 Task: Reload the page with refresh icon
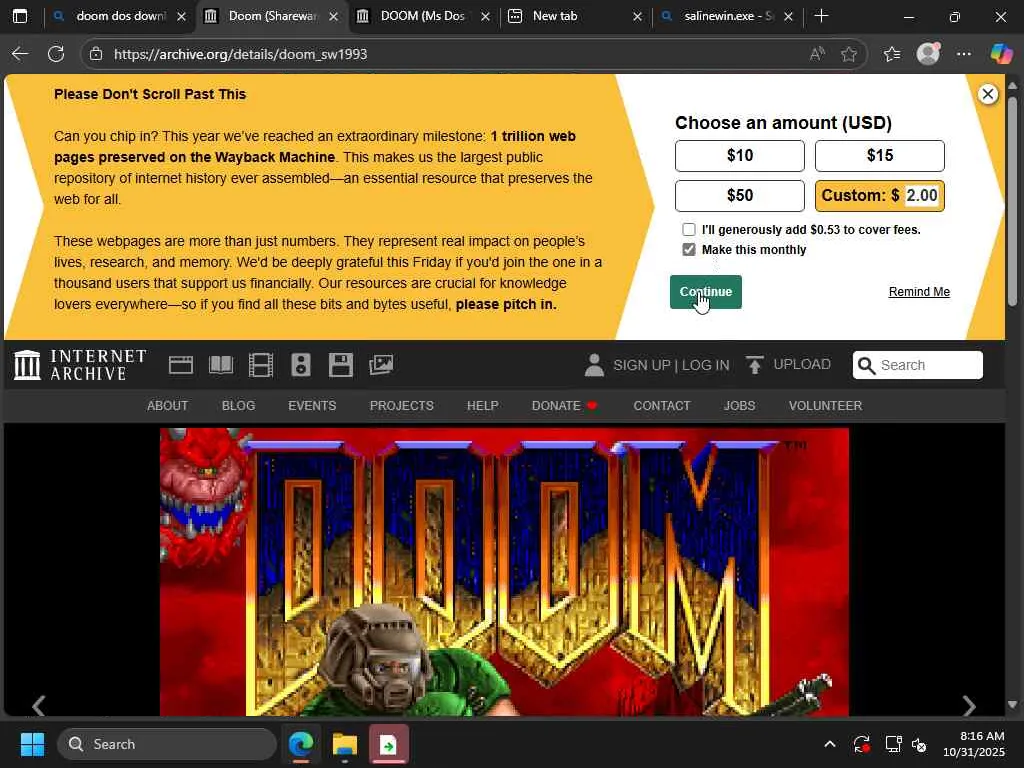click(x=56, y=54)
